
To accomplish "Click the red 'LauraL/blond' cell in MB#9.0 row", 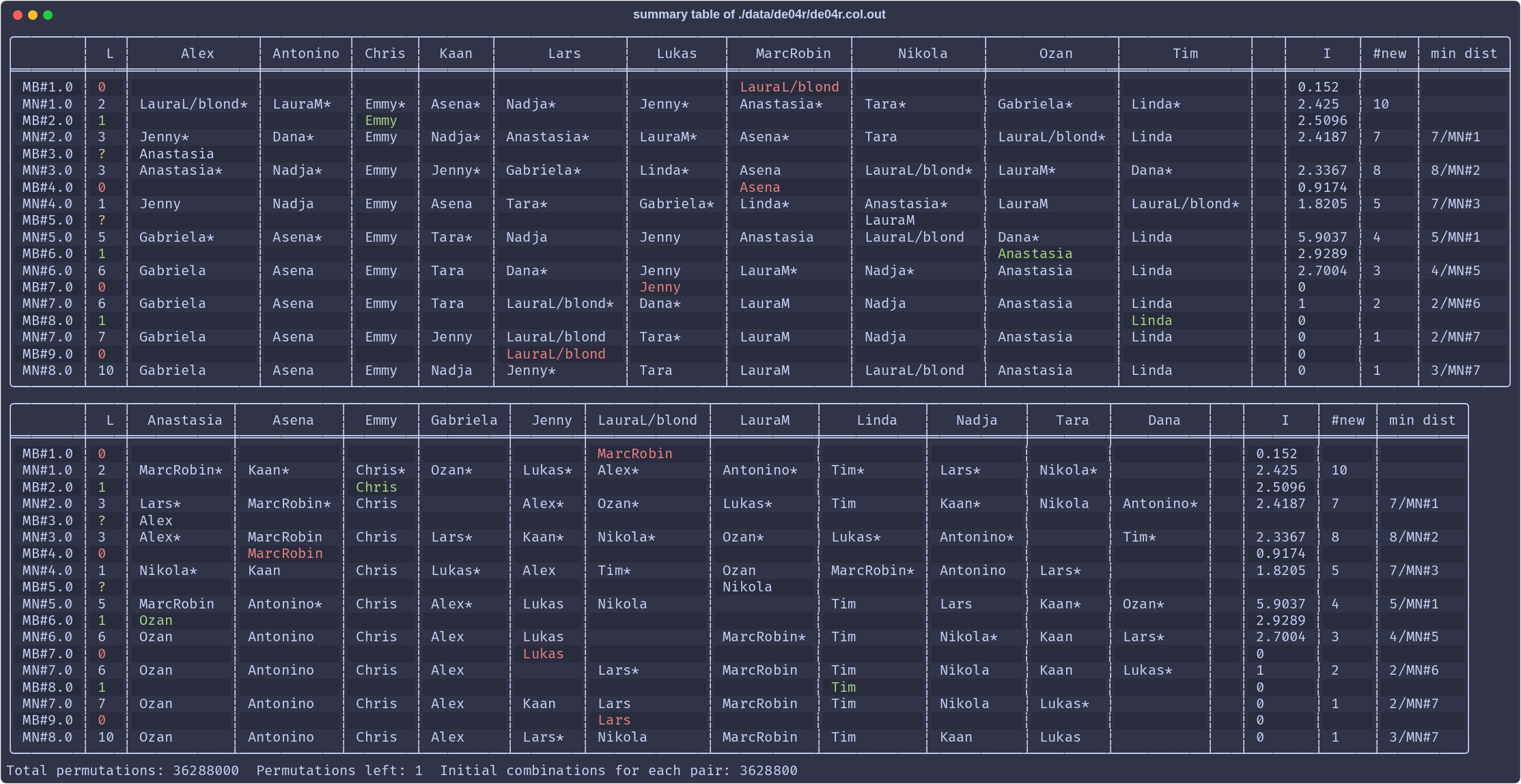I will coord(556,354).
